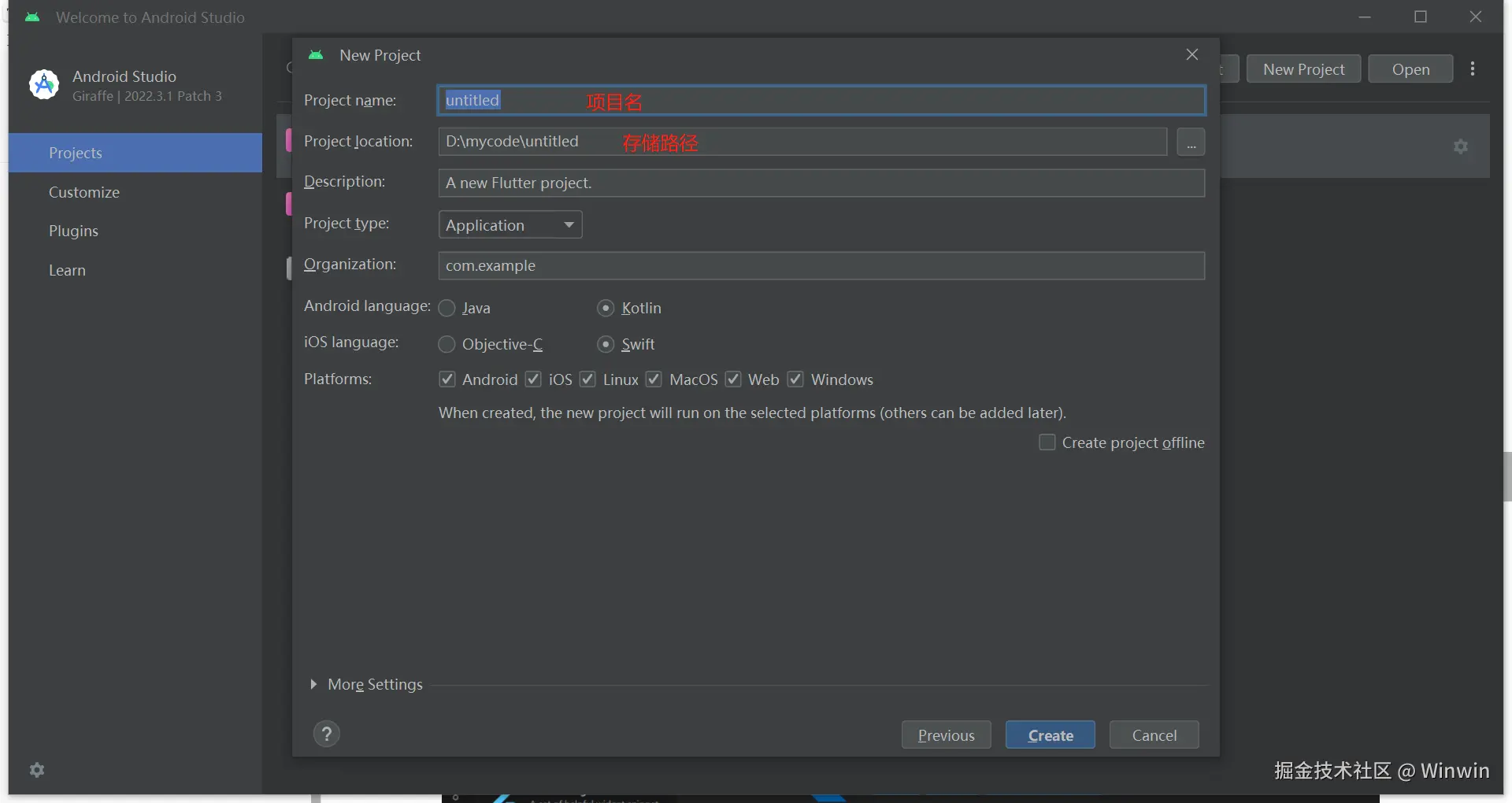
Task: Close the Welcome to Android Studio window
Action: click(1476, 17)
